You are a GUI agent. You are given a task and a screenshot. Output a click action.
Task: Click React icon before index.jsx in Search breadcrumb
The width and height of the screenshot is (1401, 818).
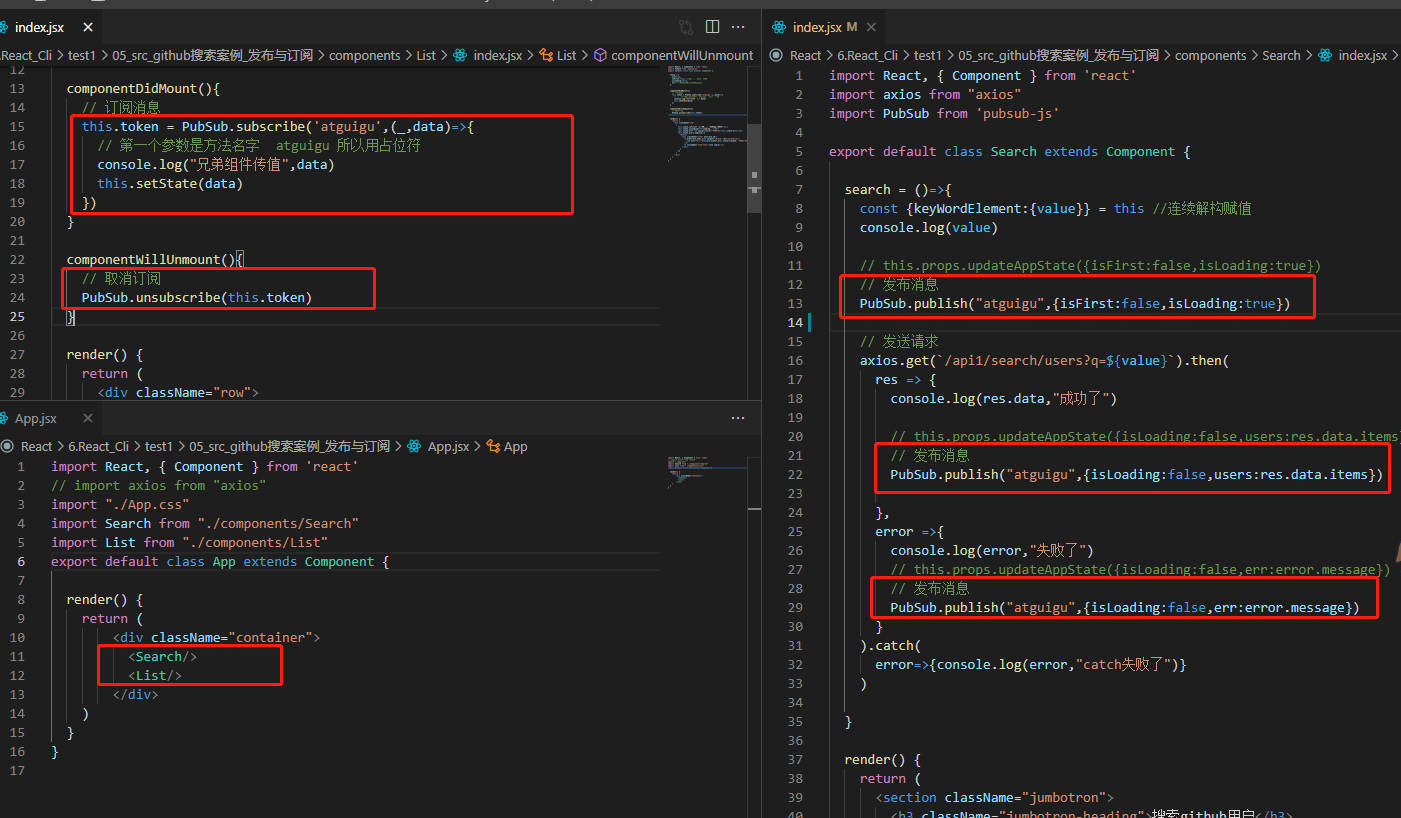coord(1326,55)
